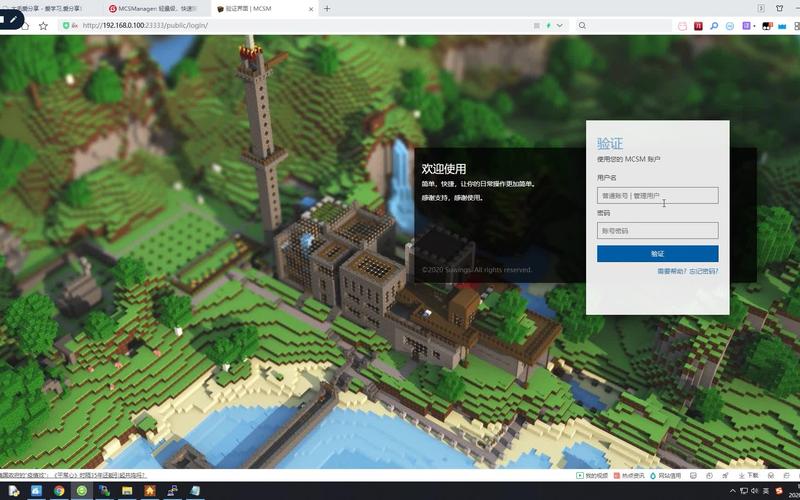
Task: Open the skin (shirt) icon in the title bar
Action: click(780, 8)
